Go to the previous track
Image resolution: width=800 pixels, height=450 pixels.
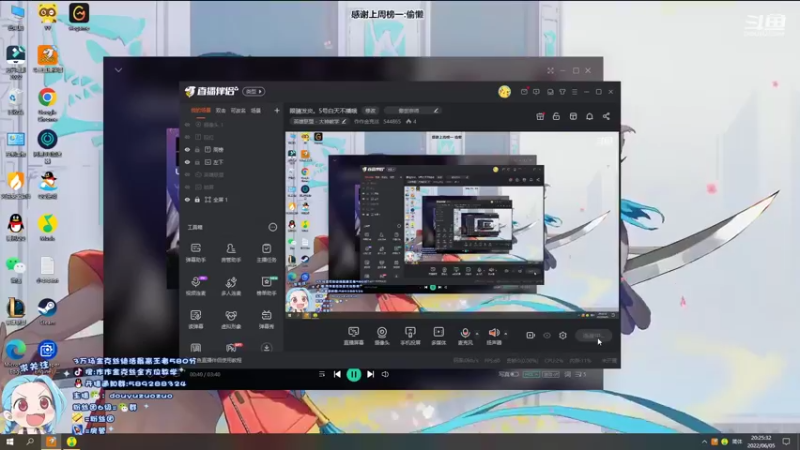pos(337,374)
